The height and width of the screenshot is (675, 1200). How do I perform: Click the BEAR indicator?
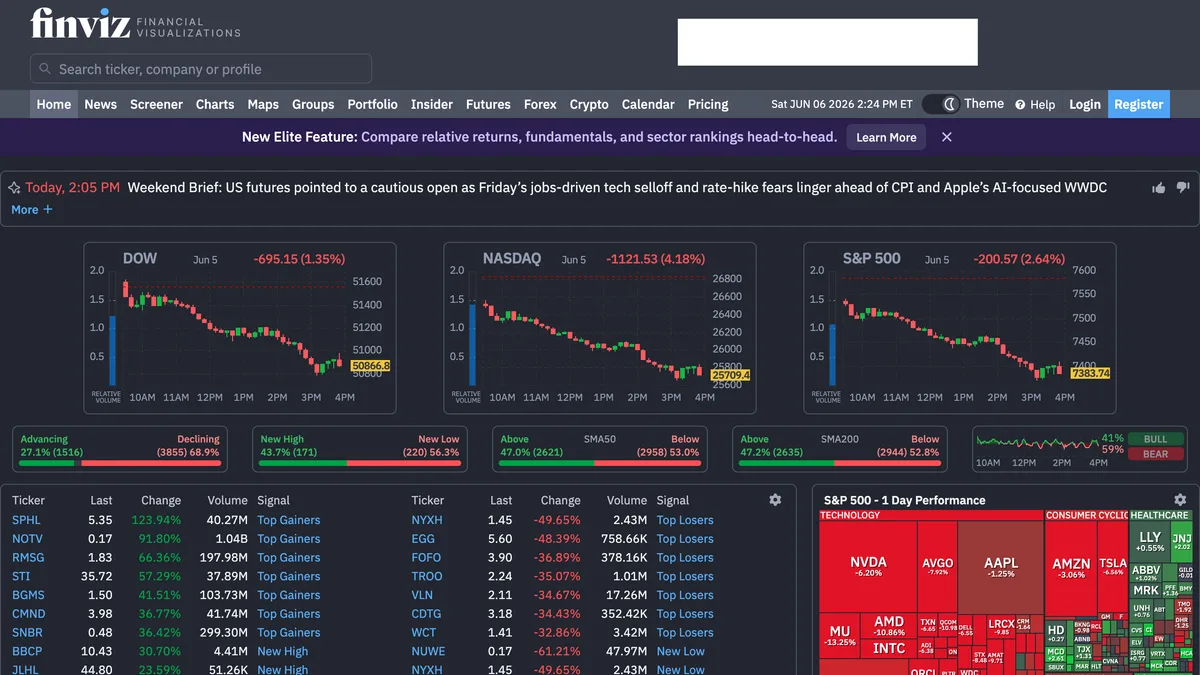tap(1155, 454)
